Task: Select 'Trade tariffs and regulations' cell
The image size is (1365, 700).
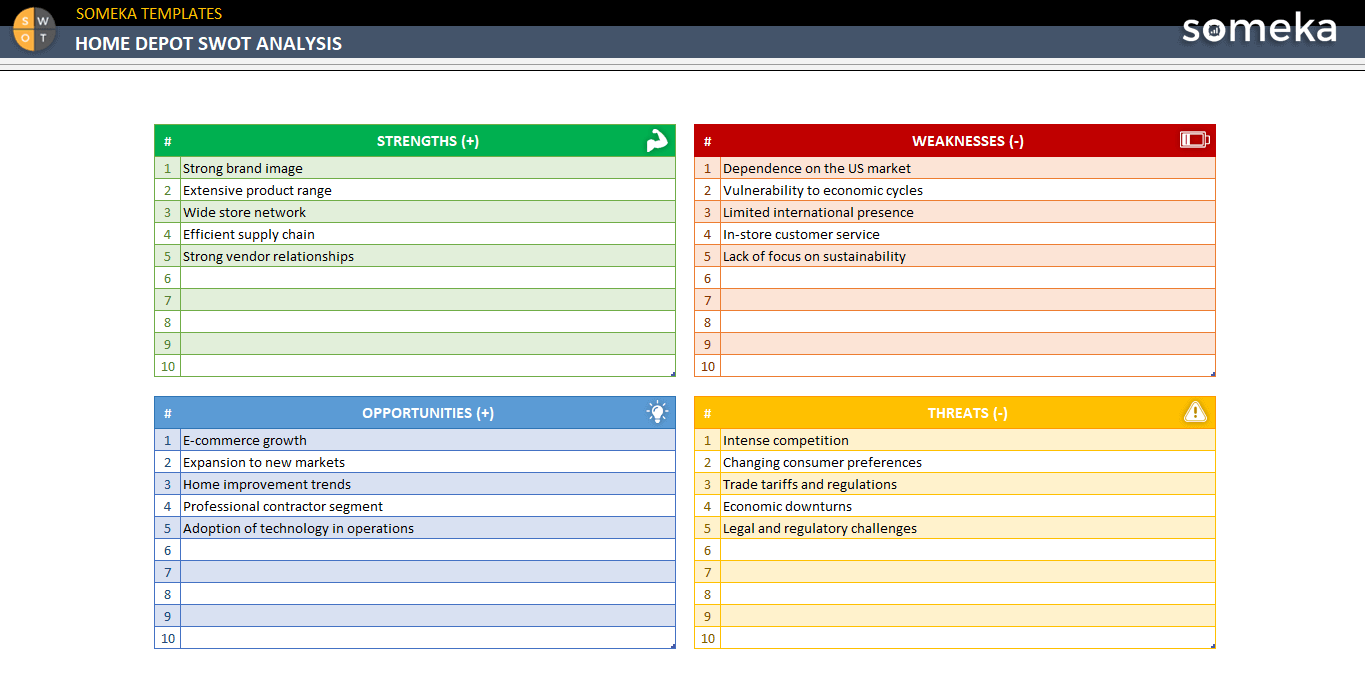Action: pyautogui.click(x=968, y=484)
